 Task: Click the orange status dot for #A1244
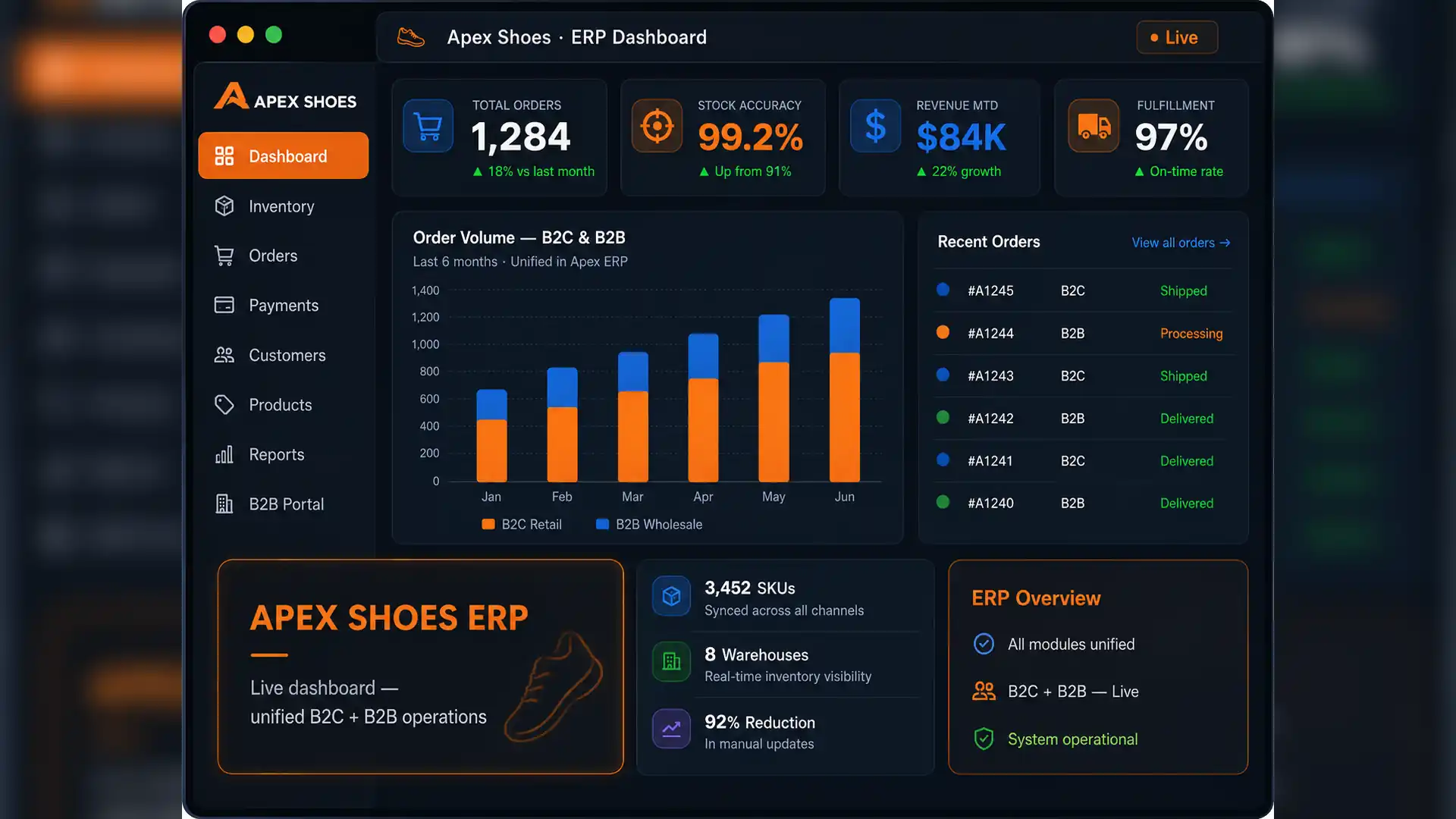coord(943,332)
